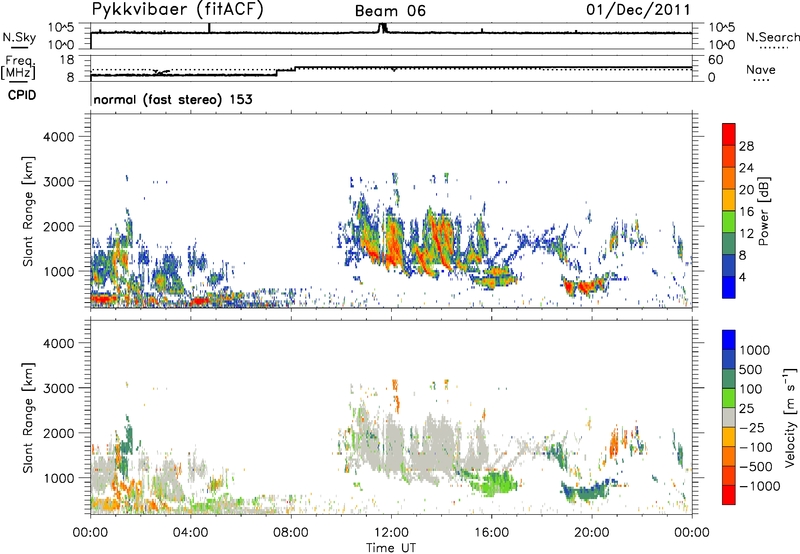
Task: Select the Beam 06 label
Action: [x=390, y=11]
